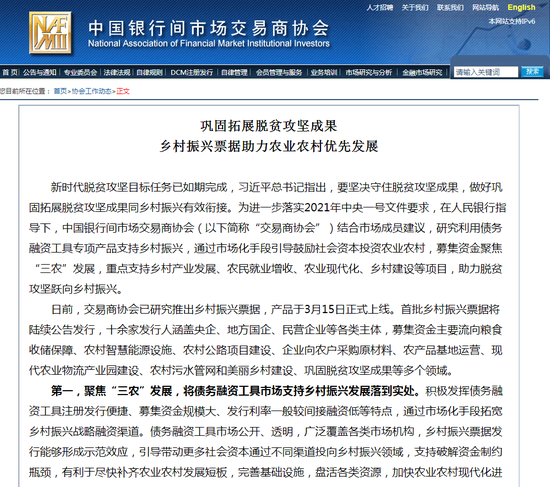Open the 联系我们 link
This screenshot has width=550, height=487.
click(x=450, y=7)
